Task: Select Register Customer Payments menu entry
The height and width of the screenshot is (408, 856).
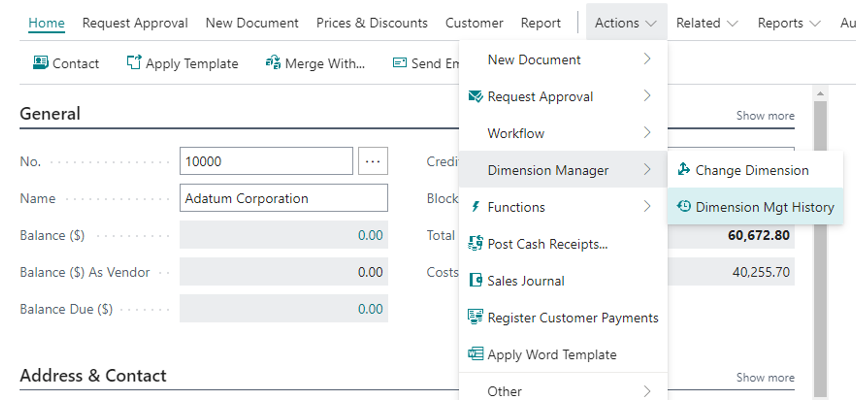Action: (572, 318)
